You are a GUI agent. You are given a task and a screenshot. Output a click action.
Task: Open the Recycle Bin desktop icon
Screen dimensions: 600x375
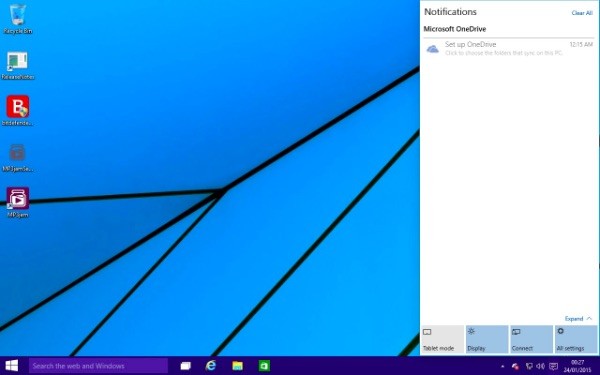click(18, 19)
